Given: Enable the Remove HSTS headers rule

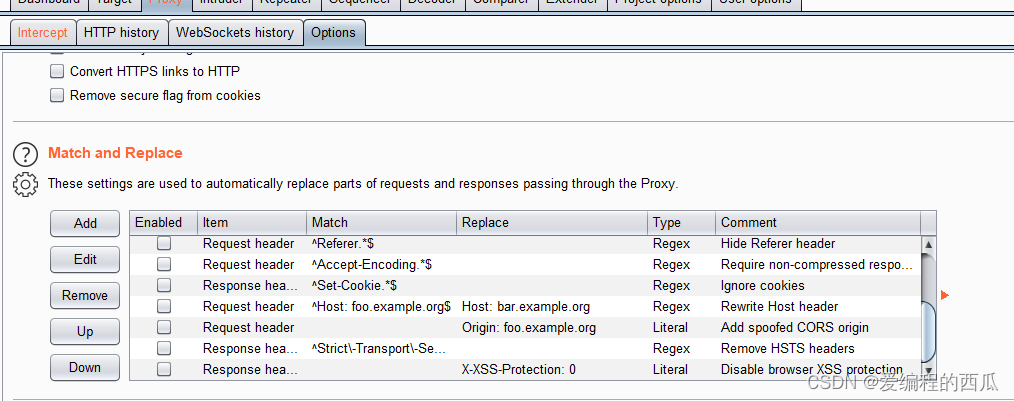Looking at the screenshot, I should click(x=164, y=349).
